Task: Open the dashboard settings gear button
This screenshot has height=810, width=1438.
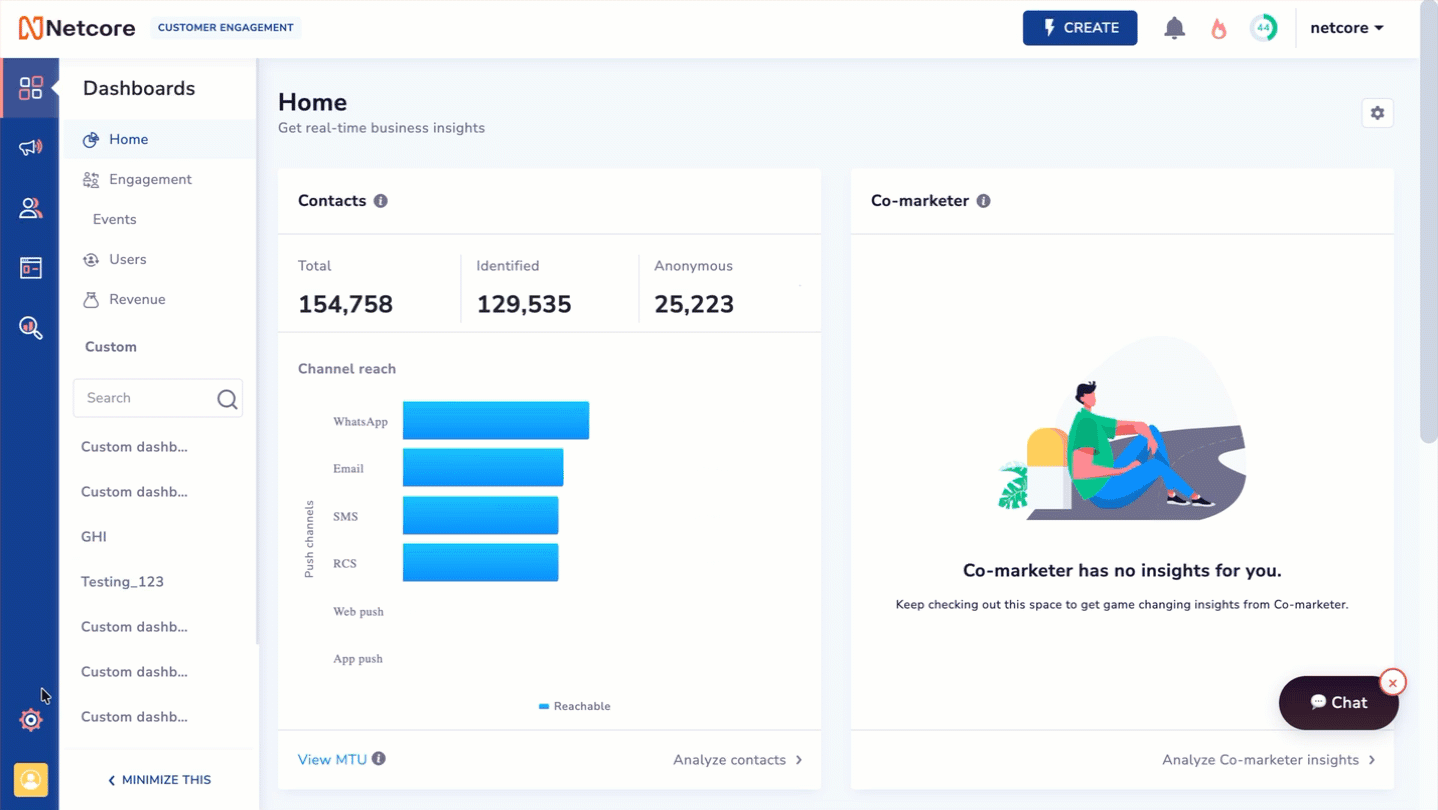Action: [1378, 113]
